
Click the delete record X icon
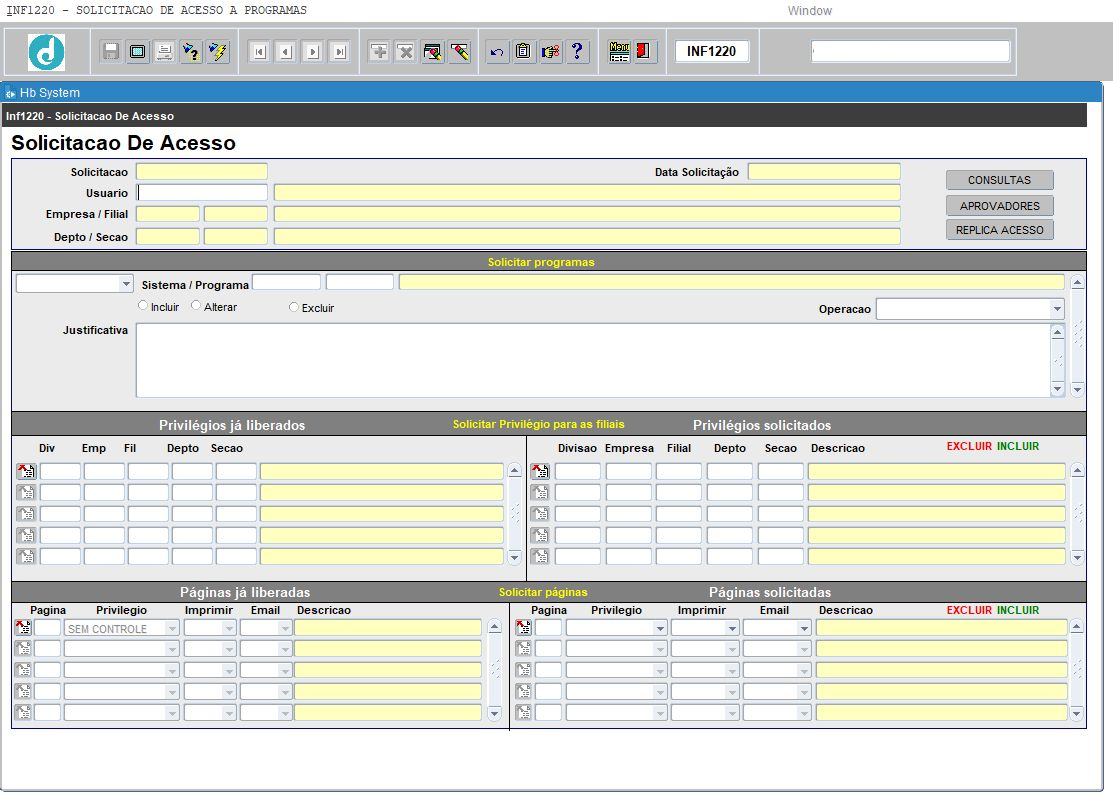pyautogui.click(x=405, y=51)
